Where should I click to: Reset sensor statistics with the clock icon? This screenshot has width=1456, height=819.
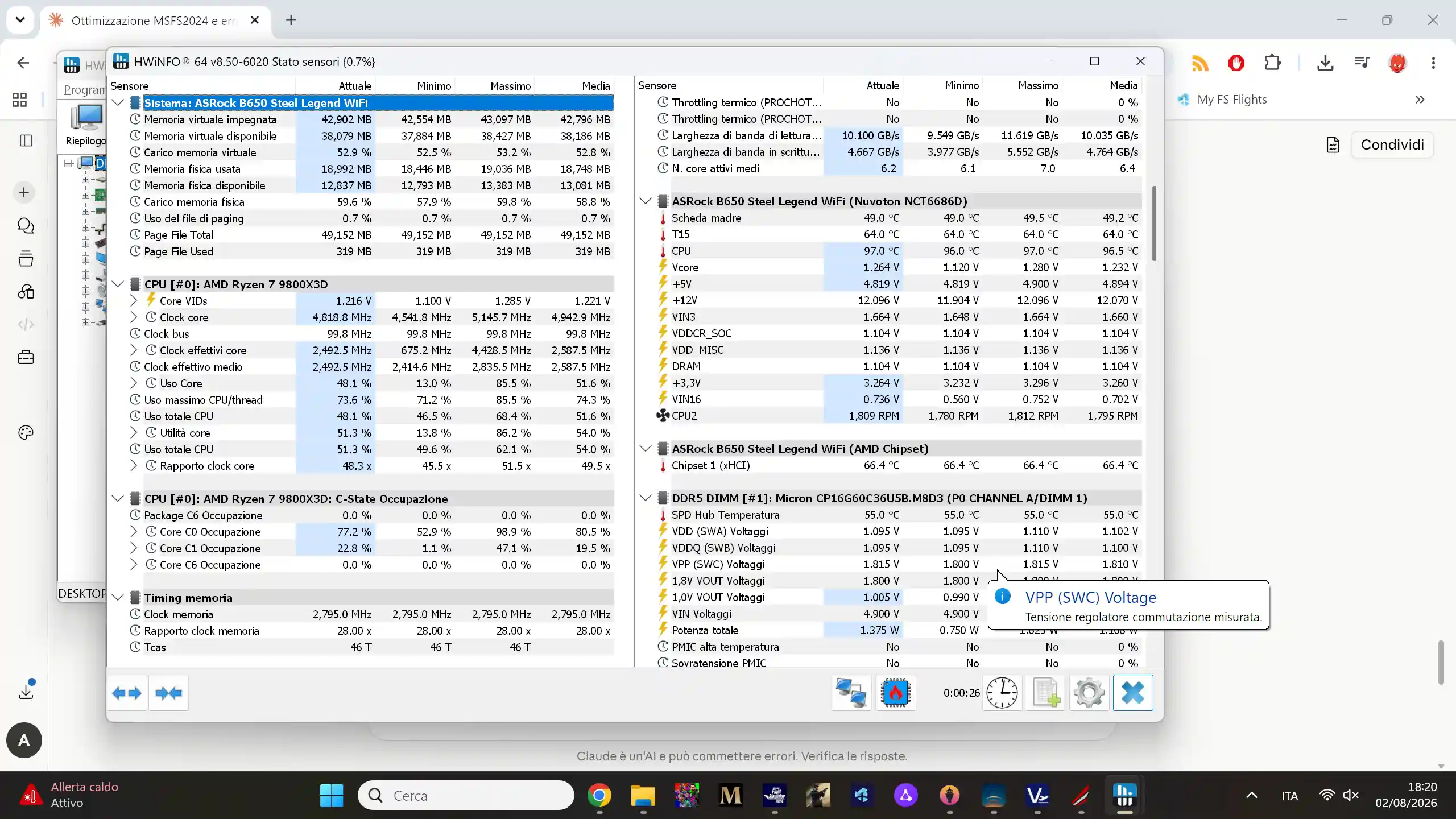(1002, 693)
